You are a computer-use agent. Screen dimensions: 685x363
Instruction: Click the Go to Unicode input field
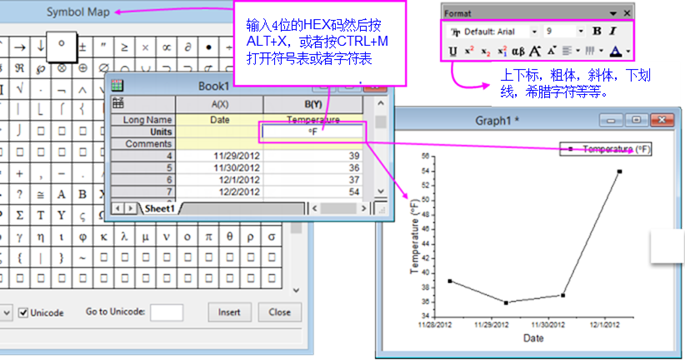click(x=166, y=313)
